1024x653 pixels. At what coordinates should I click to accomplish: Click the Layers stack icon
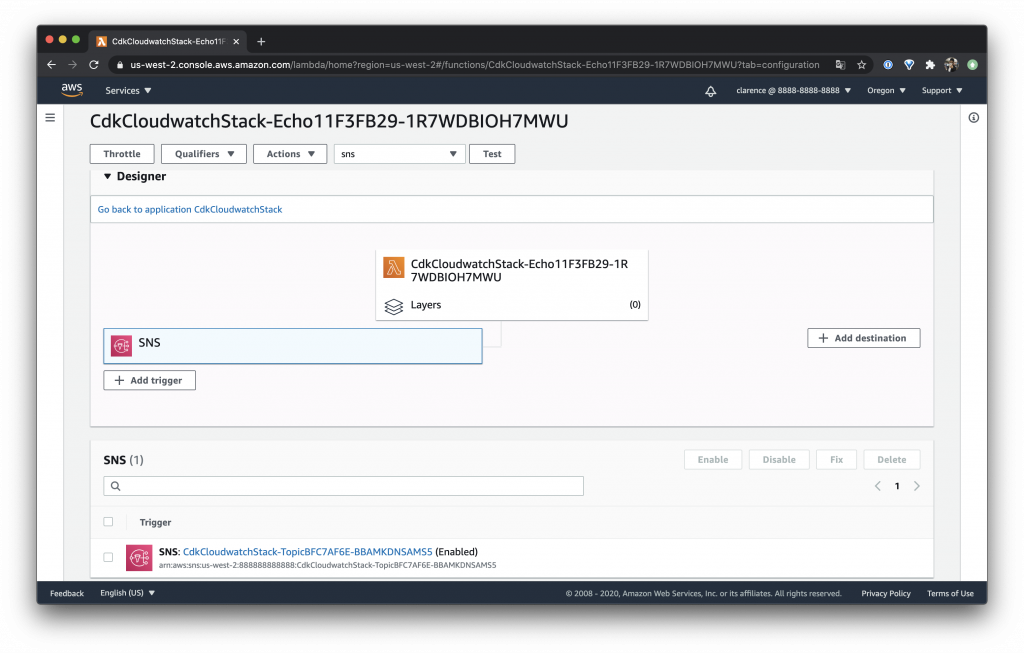pyautogui.click(x=394, y=306)
